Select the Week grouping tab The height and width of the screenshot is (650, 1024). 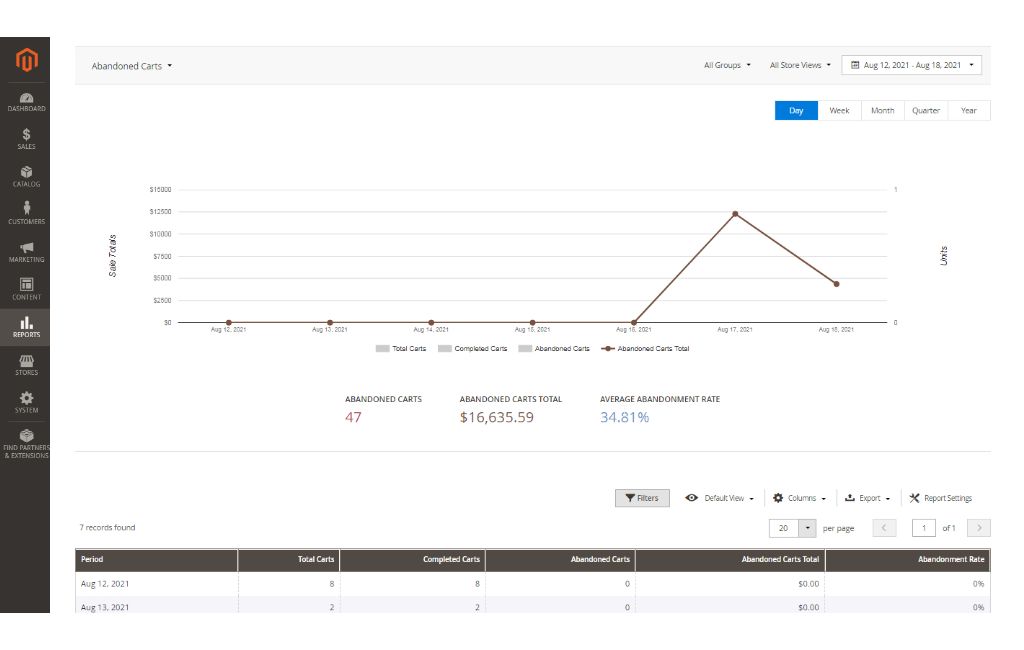[839, 110]
